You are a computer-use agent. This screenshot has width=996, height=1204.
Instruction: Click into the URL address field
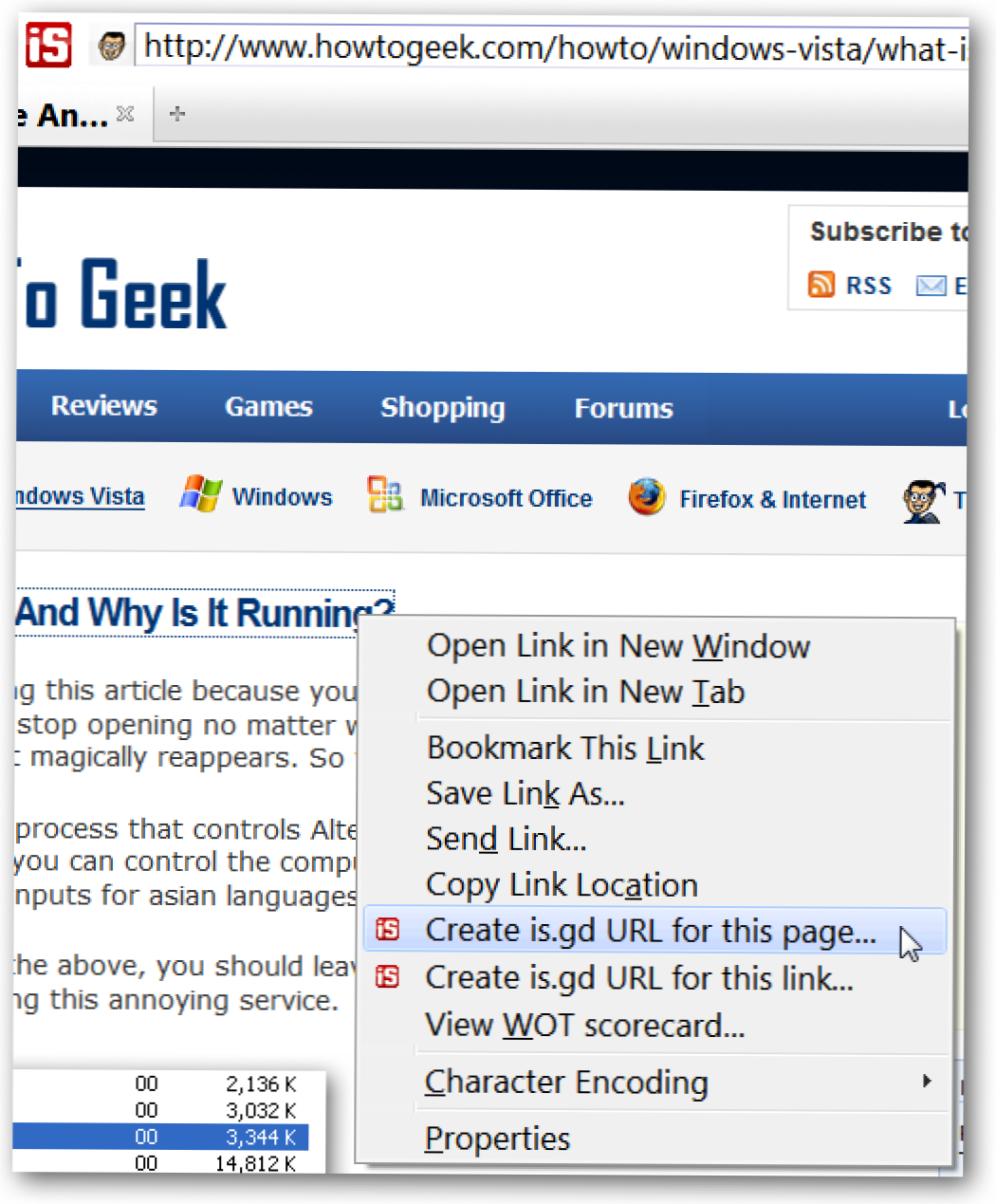pyautogui.click(x=551, y=46)
